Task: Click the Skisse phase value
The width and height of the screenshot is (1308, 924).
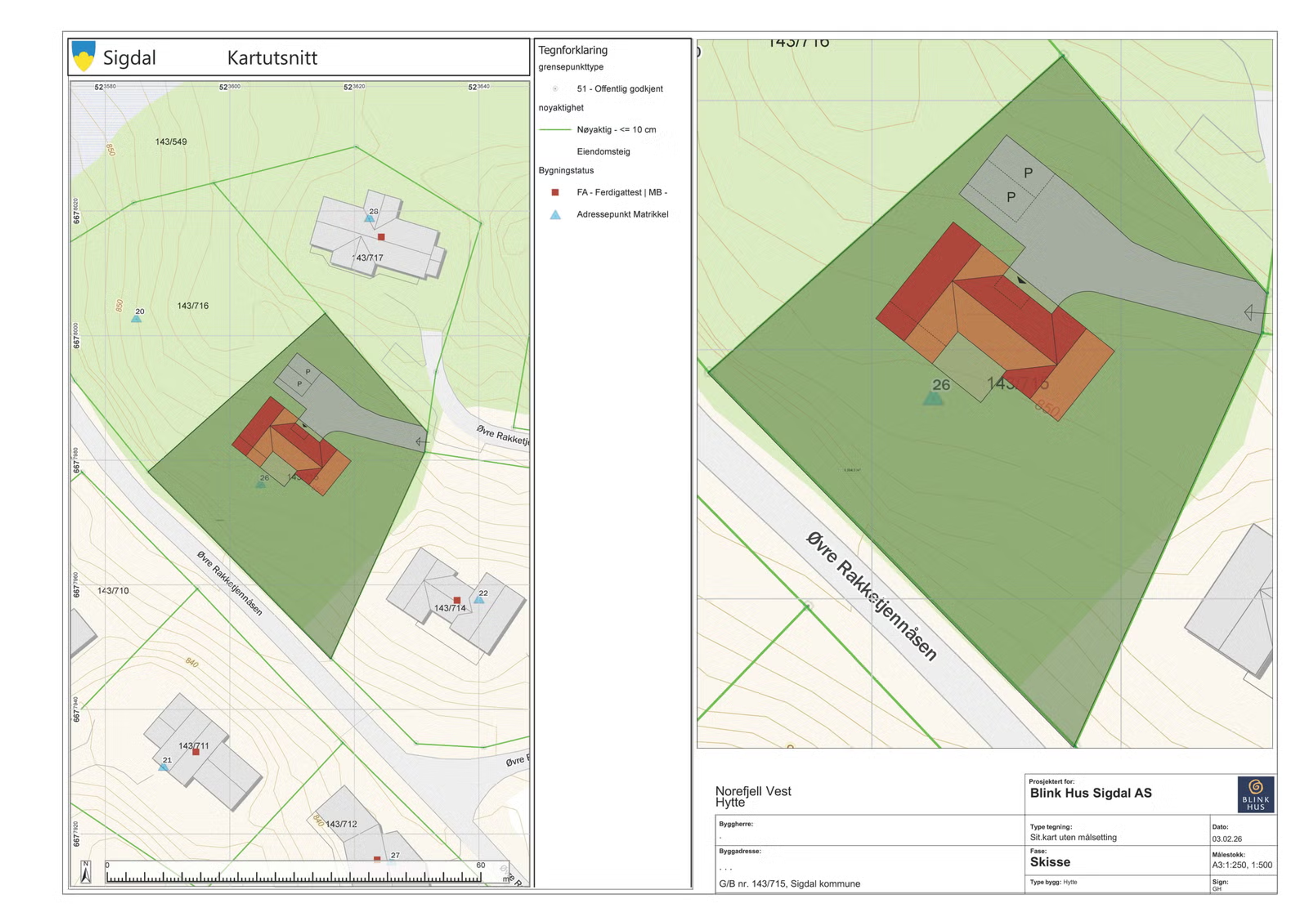Action: coord(1050,862)
